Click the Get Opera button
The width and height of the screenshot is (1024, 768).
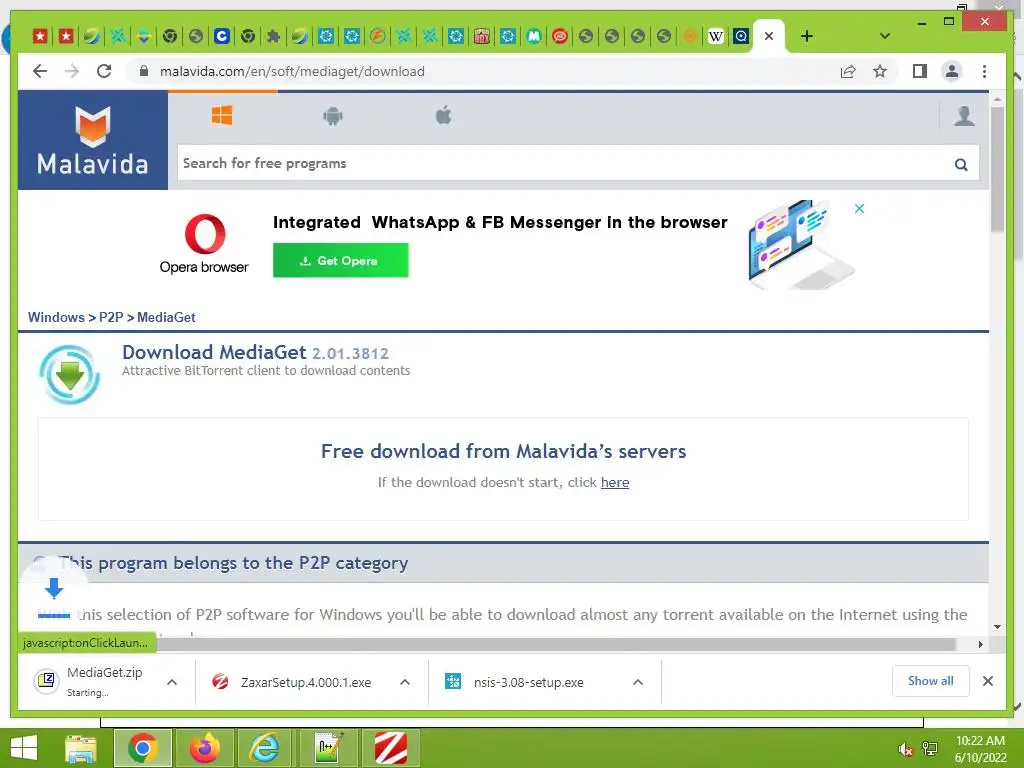coord(340,261)
